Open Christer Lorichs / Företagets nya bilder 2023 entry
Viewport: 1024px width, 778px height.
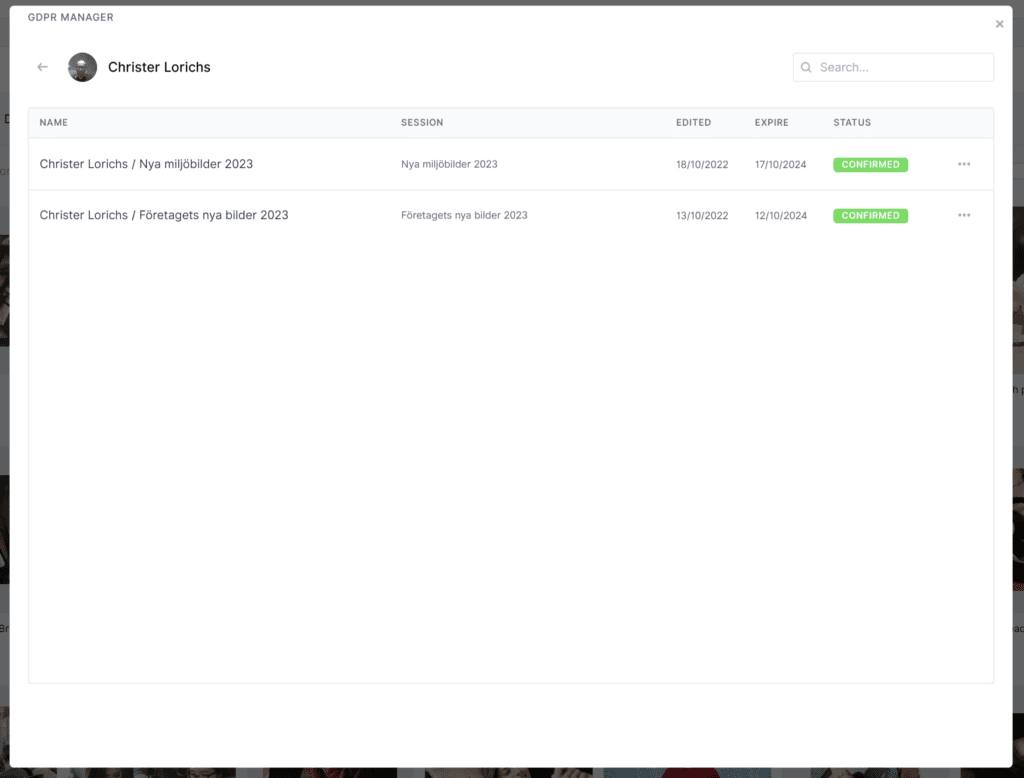pos(164,215)
